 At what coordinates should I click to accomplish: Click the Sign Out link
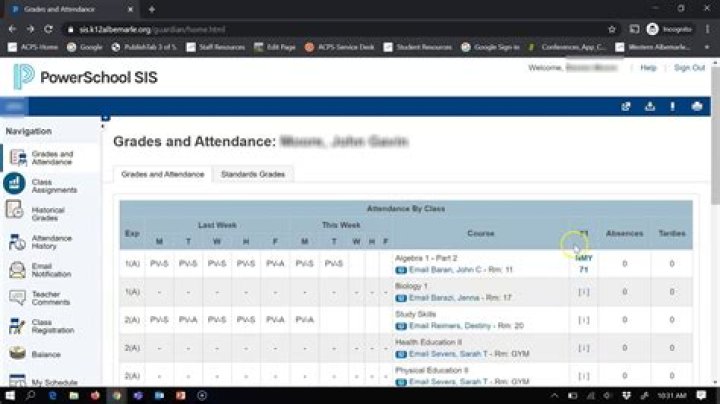click(689, 68)
